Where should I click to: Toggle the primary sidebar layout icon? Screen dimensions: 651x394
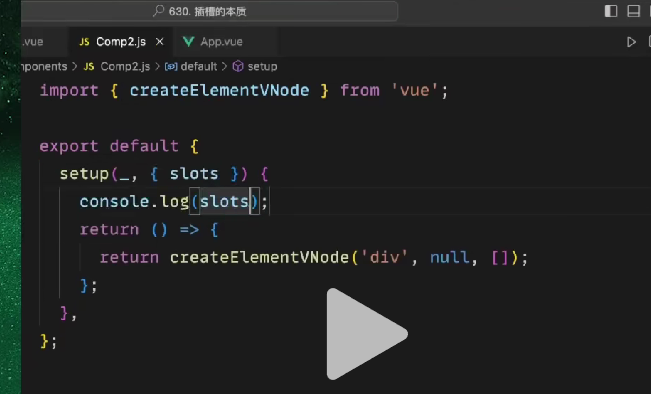click(611, 11)
